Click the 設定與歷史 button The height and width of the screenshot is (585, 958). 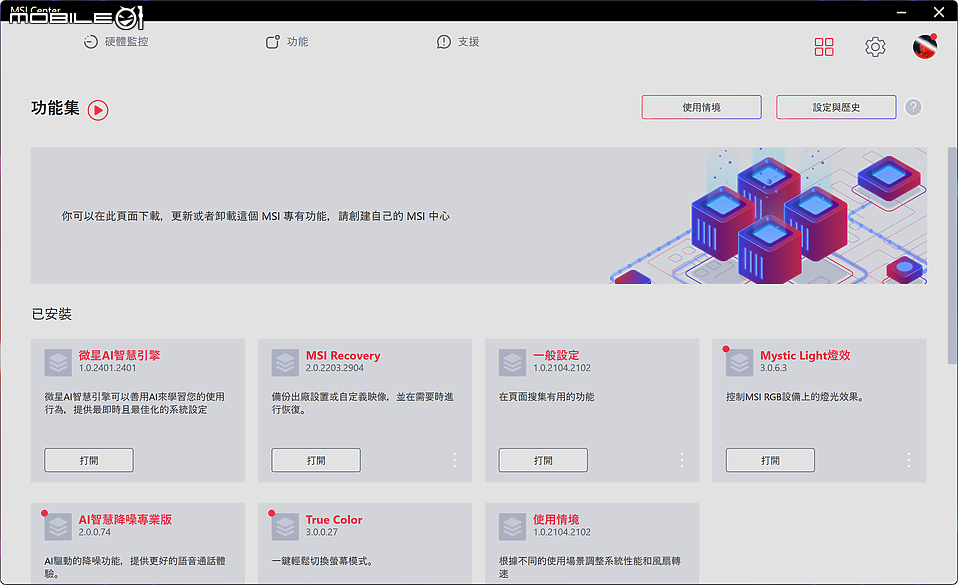click(x=836, y=107)
